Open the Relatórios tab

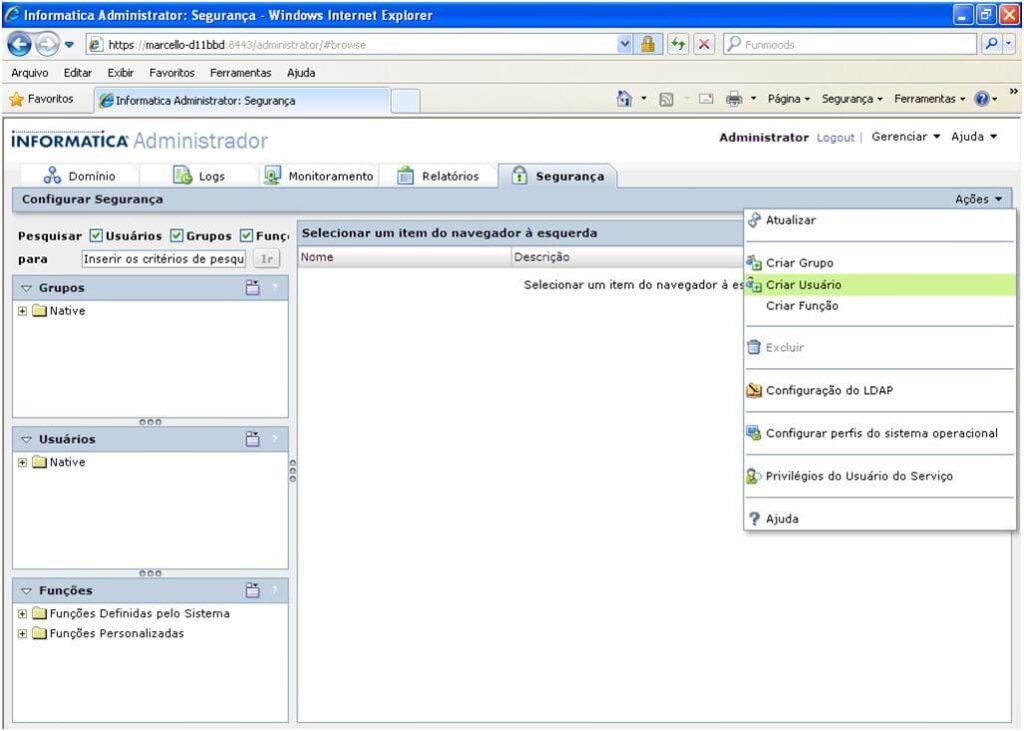pyautogui.click(x=438, y=176)
